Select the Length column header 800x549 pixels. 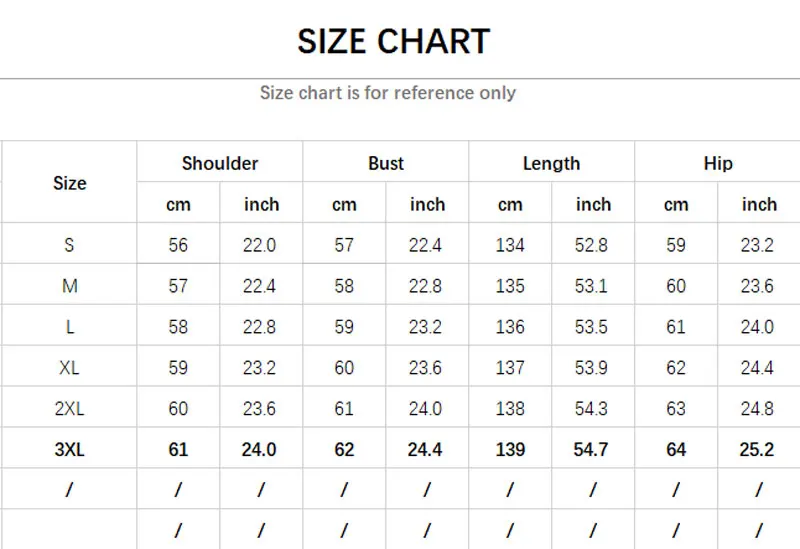551,163
